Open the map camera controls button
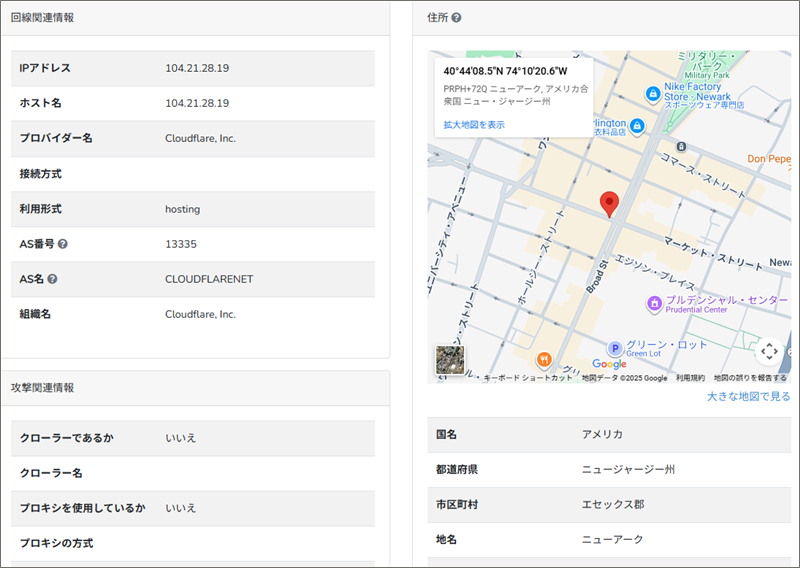This screenshot has height=568, width=800. tap(768, 351)
